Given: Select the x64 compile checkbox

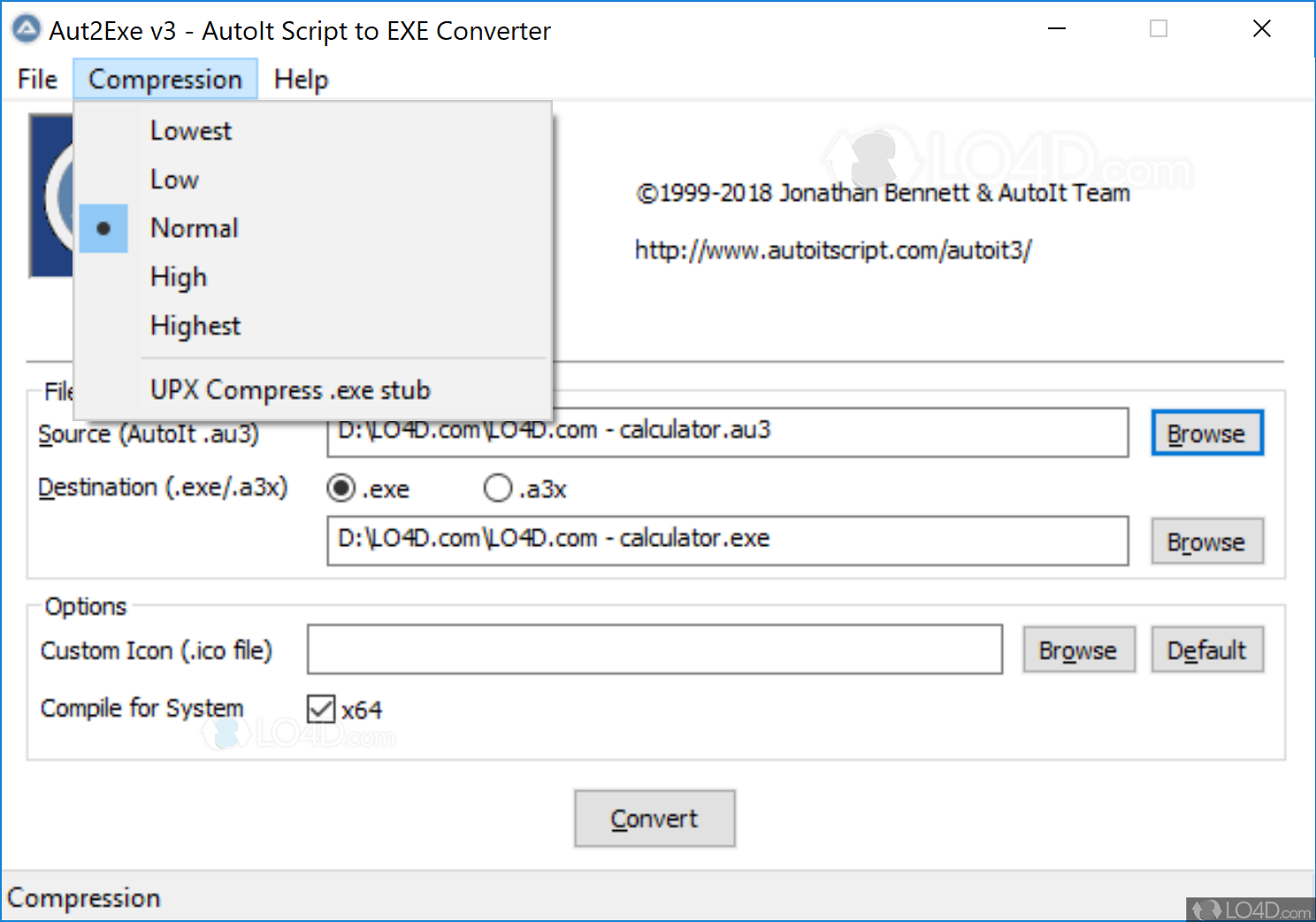Looking at the screenshot, I should tap(322, 708).
